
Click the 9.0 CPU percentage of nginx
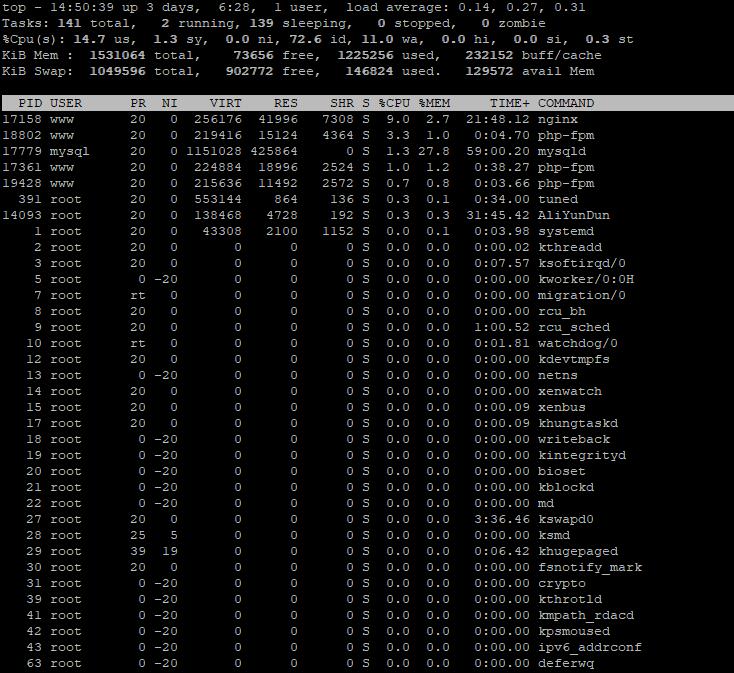[398, 119]
